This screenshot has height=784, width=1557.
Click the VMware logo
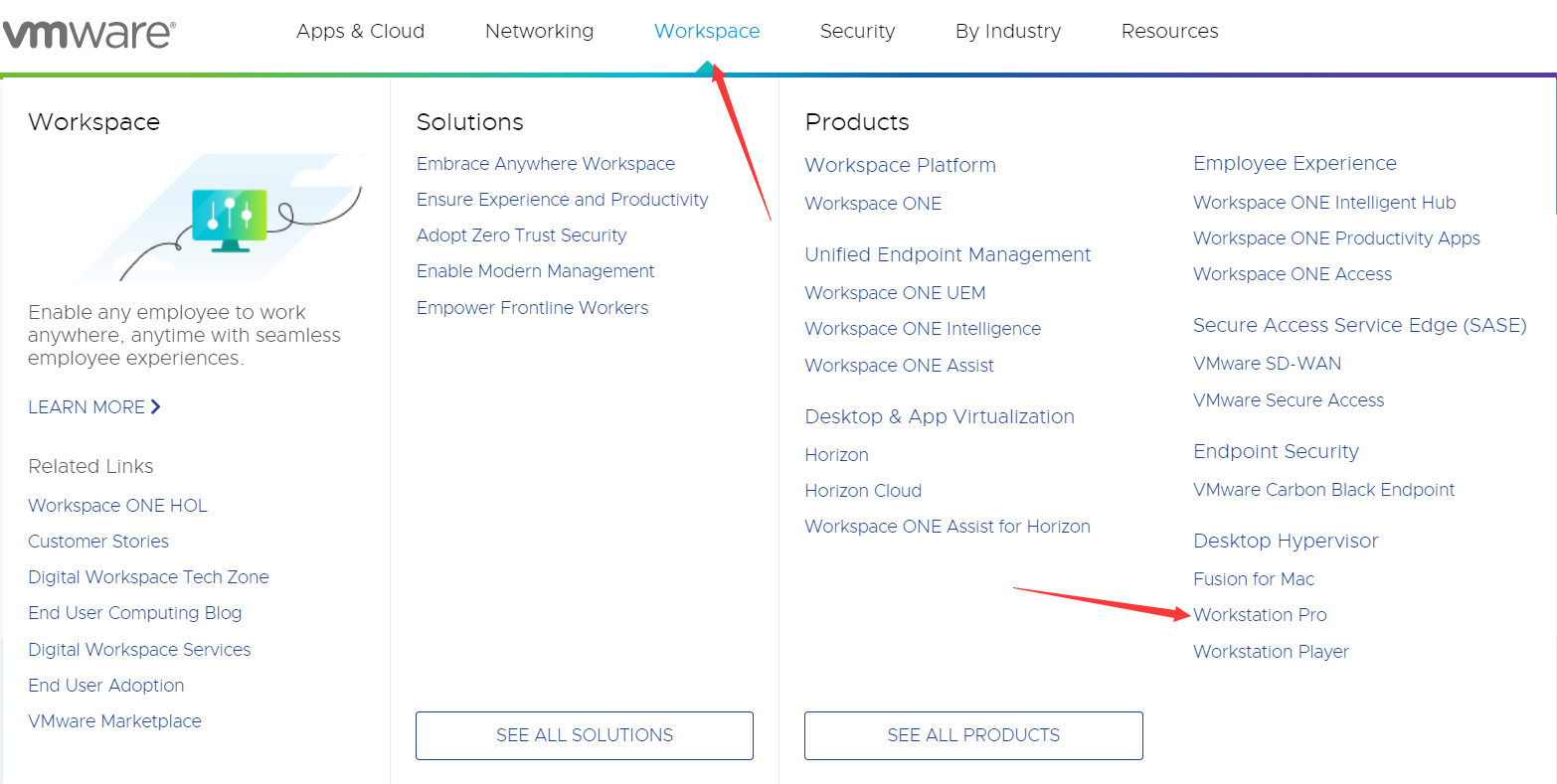click(x=89, y=35)
